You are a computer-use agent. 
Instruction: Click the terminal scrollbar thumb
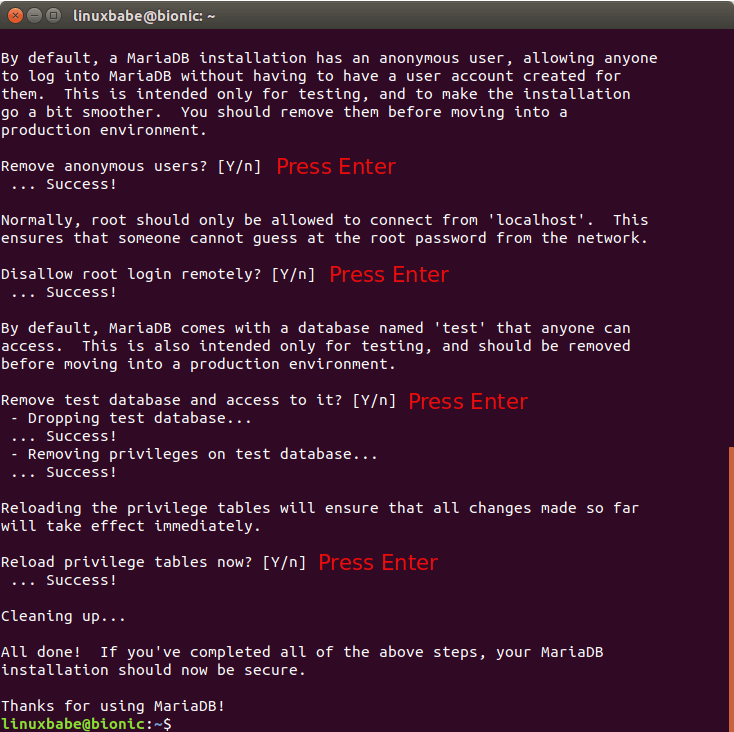click(x=730, y=588)
